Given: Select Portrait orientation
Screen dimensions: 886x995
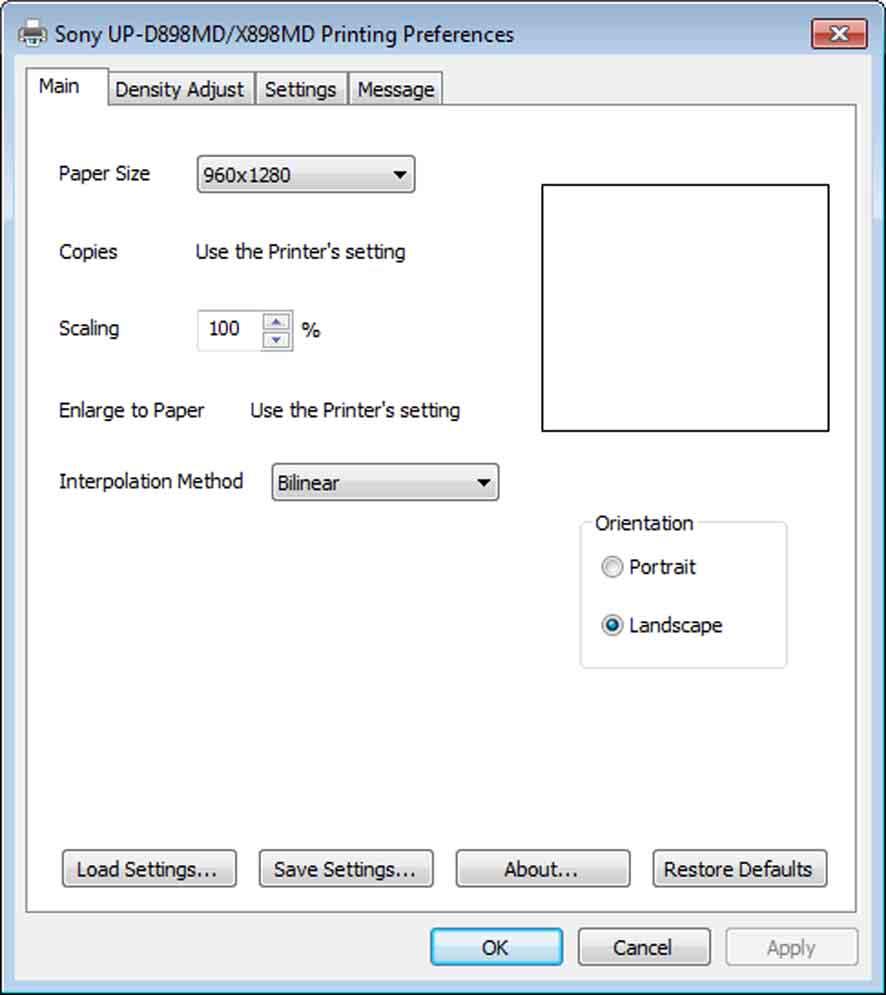Looking at the screenshot, I should click(649, 567).
